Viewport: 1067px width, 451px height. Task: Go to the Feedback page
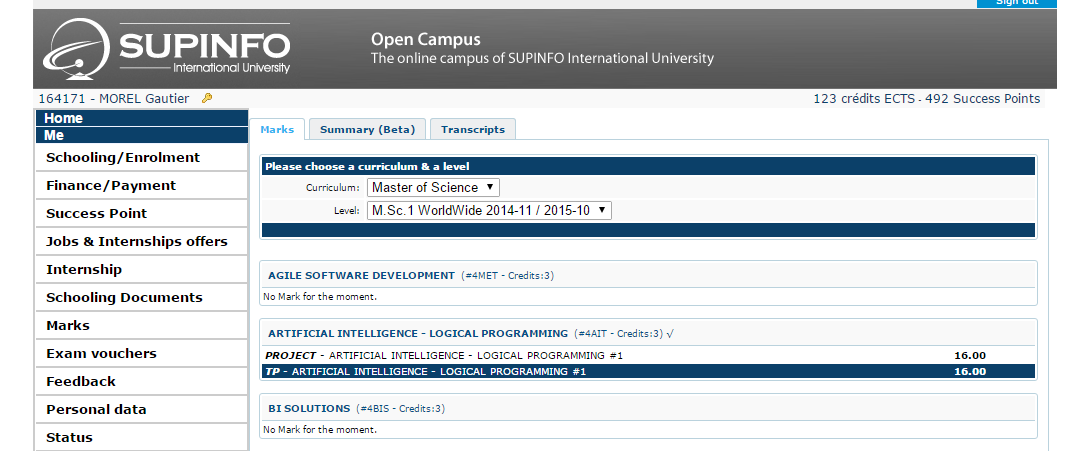pos(142,381)
